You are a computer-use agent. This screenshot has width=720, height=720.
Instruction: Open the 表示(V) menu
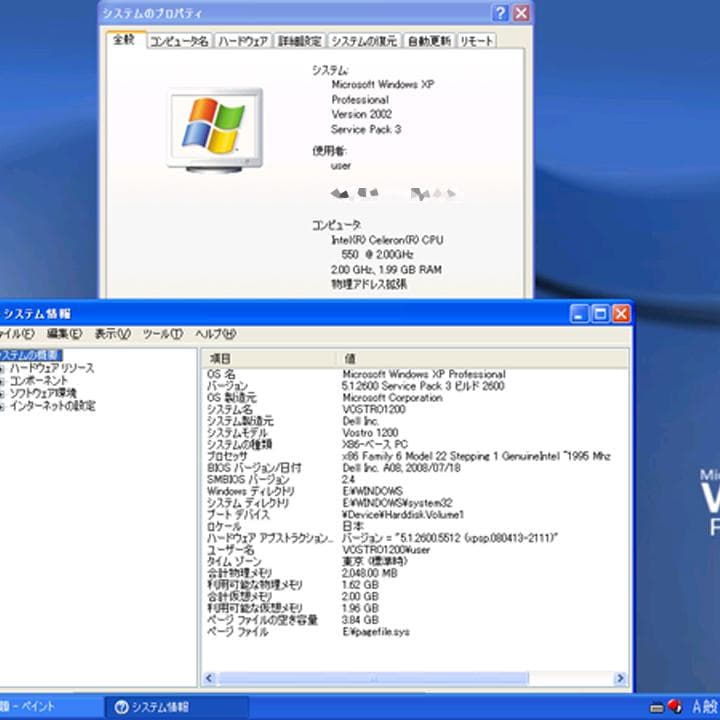pyautogui.click(x=112, y=334)
